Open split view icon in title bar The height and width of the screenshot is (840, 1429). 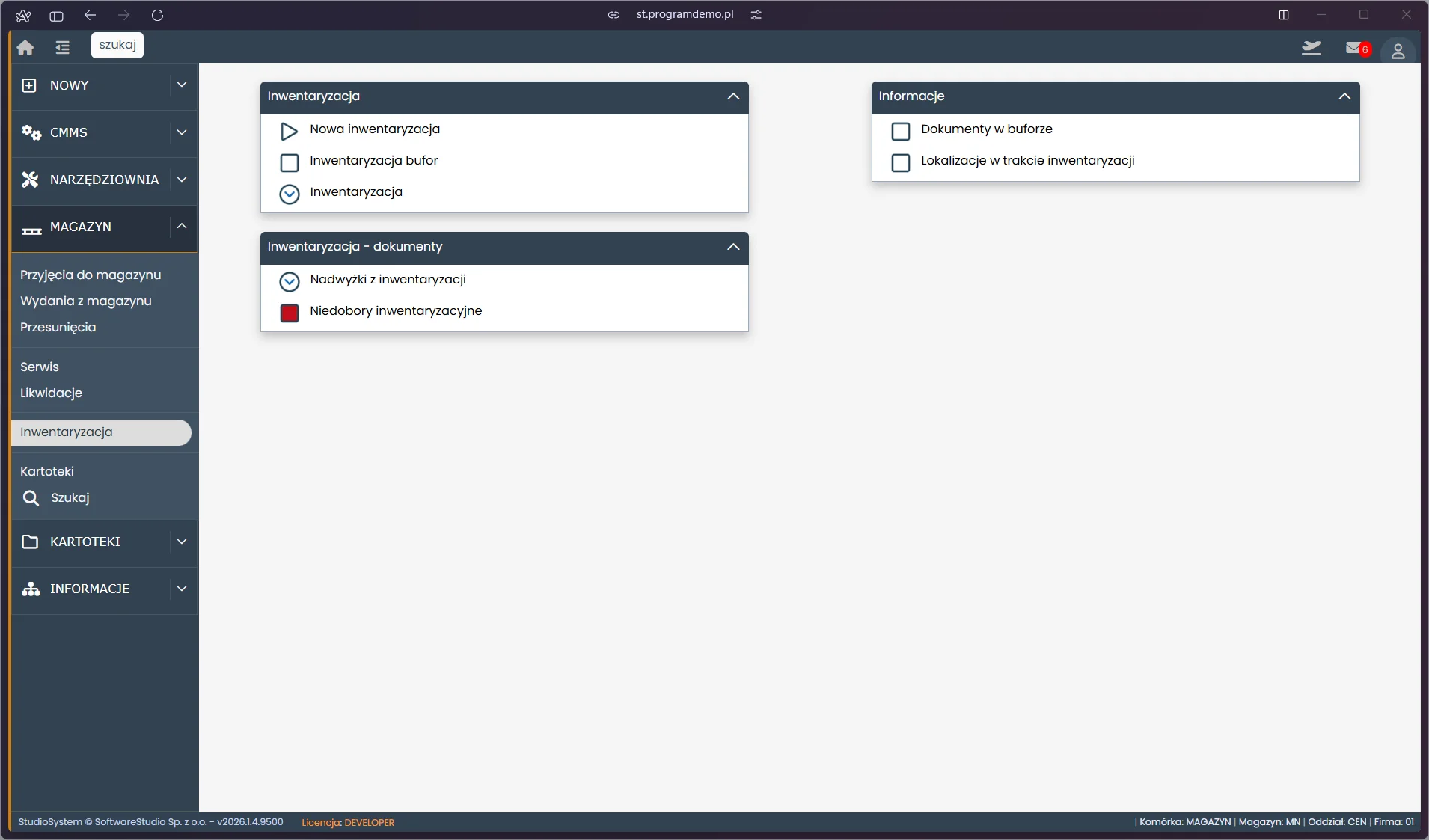(1284, 15)
